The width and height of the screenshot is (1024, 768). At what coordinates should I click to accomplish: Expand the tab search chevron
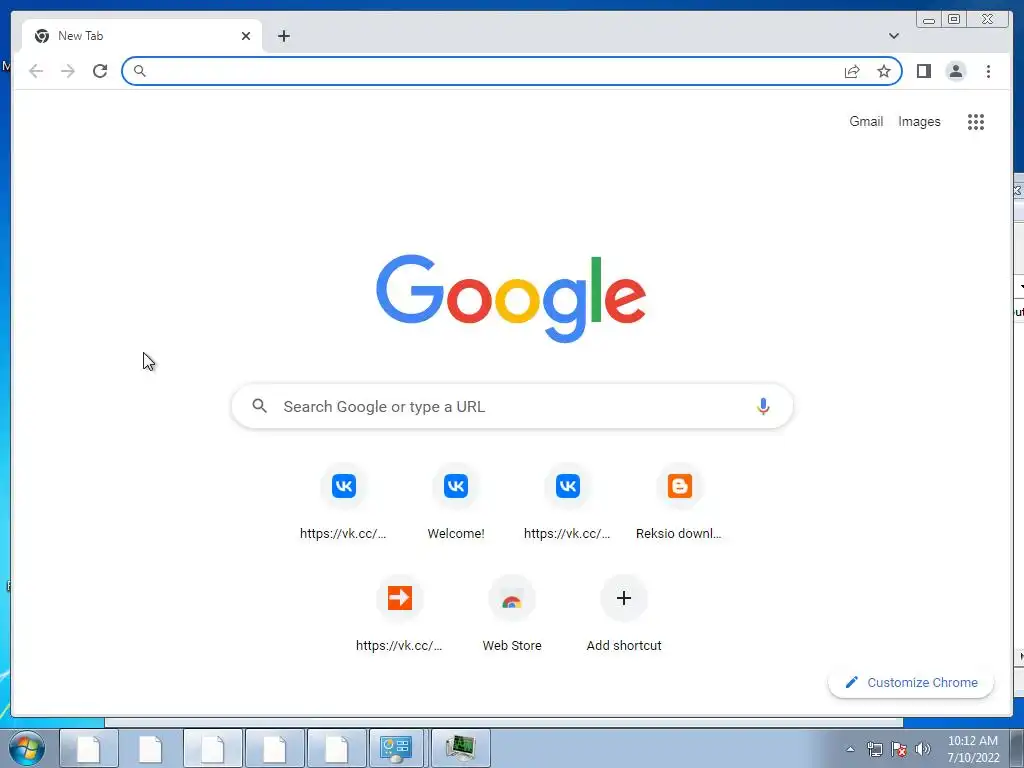click(x=893, y=36)
